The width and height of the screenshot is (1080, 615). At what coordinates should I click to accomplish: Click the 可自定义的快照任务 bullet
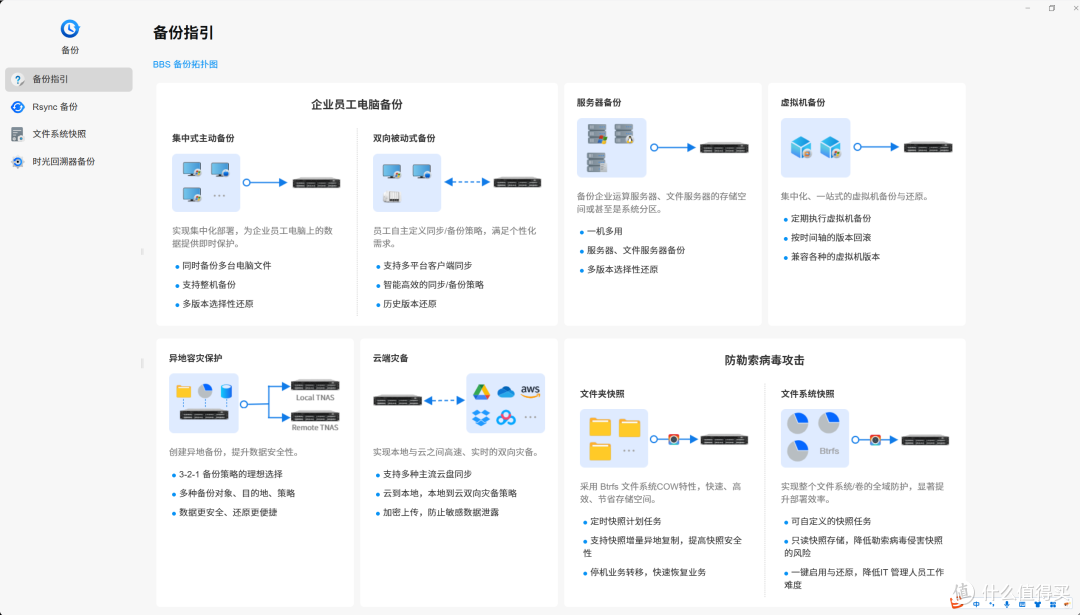tap(831, 521)
